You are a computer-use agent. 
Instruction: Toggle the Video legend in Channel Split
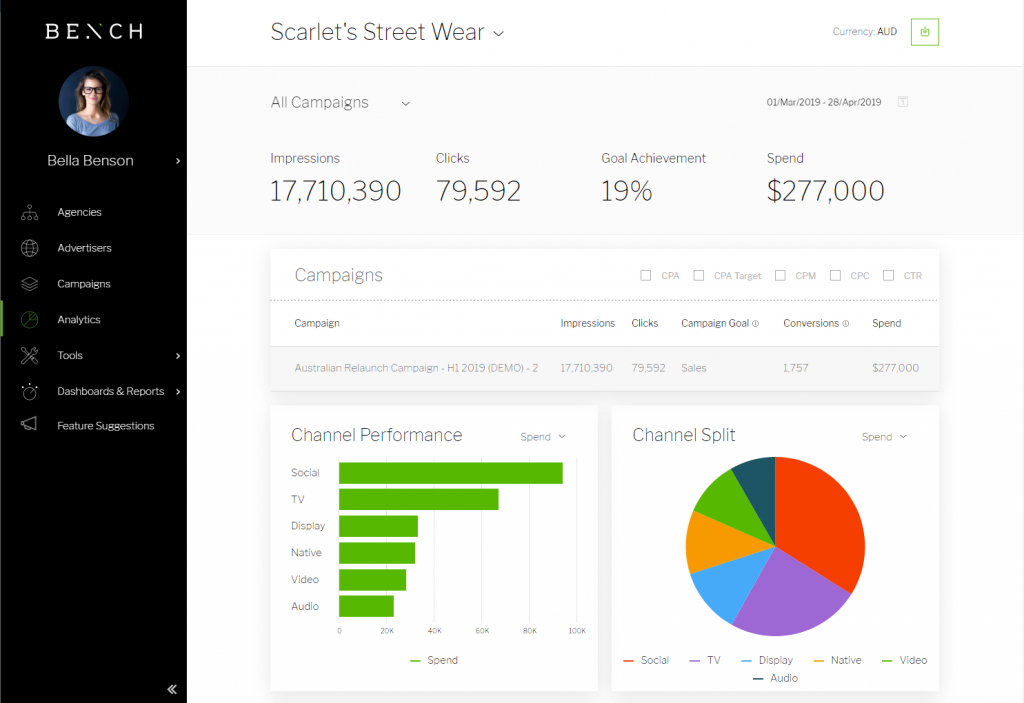pos(904,661)
